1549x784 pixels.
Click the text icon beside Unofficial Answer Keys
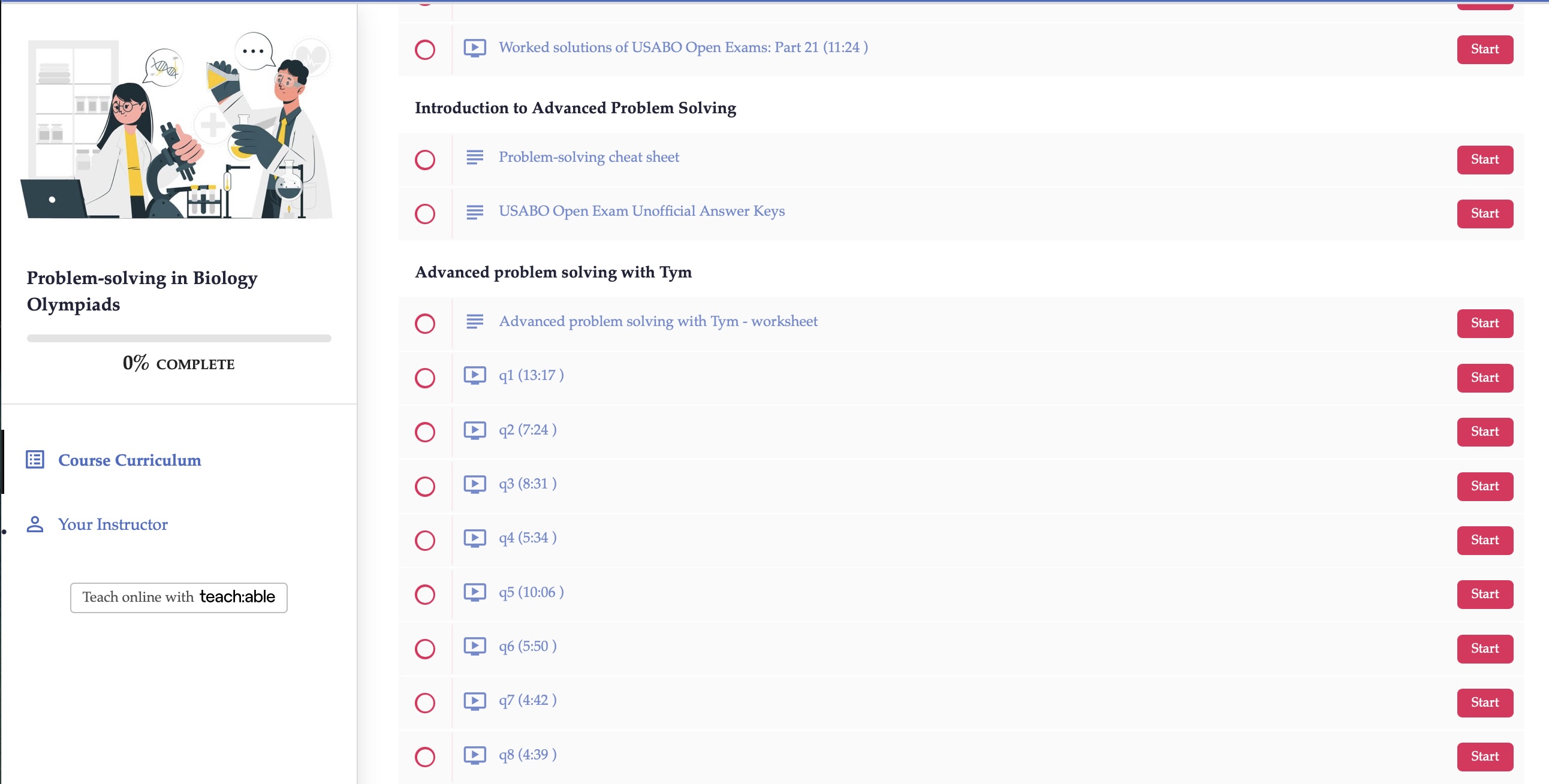point(474,212)
